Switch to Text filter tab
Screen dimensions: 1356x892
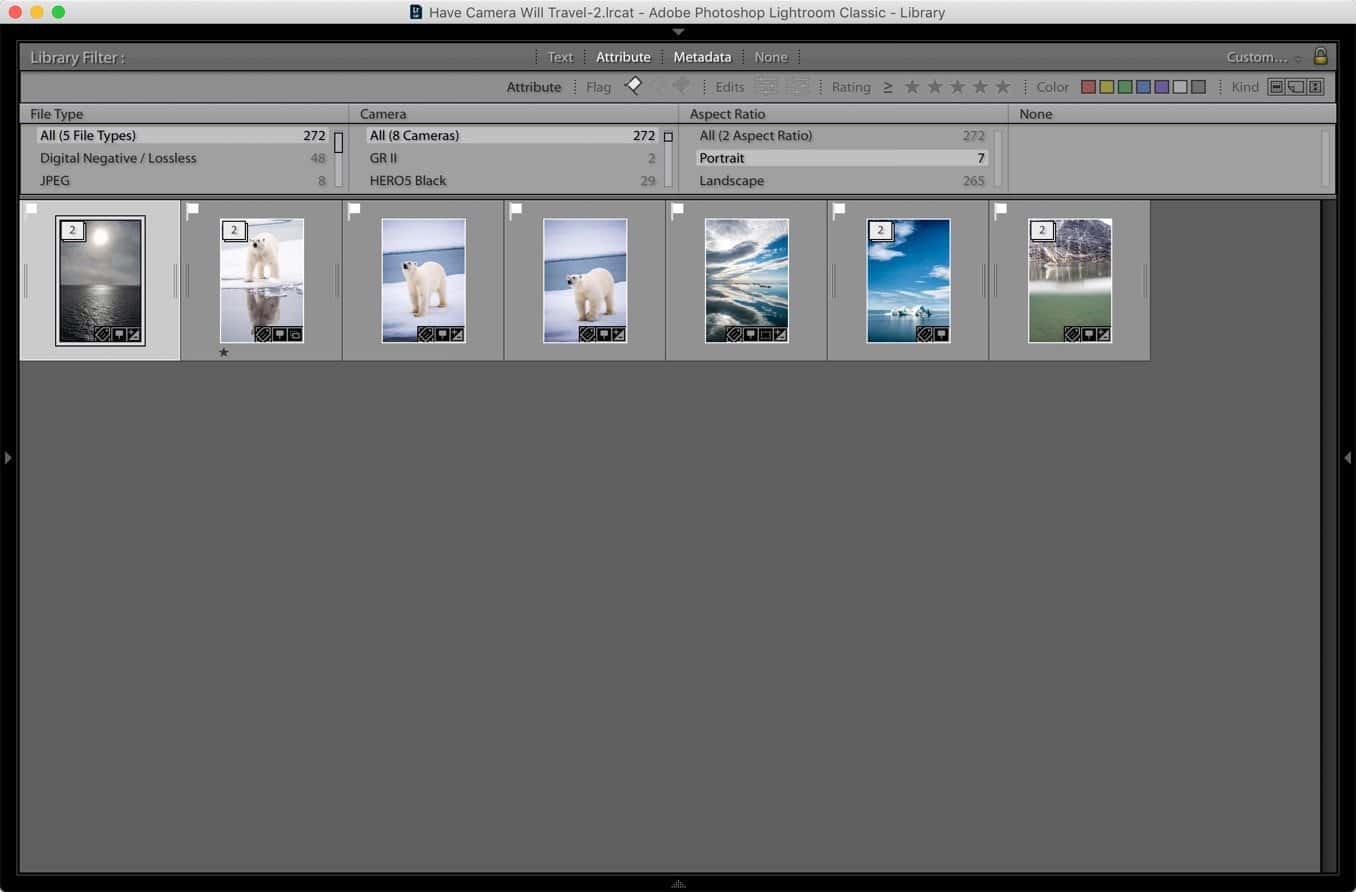[560, 57]
